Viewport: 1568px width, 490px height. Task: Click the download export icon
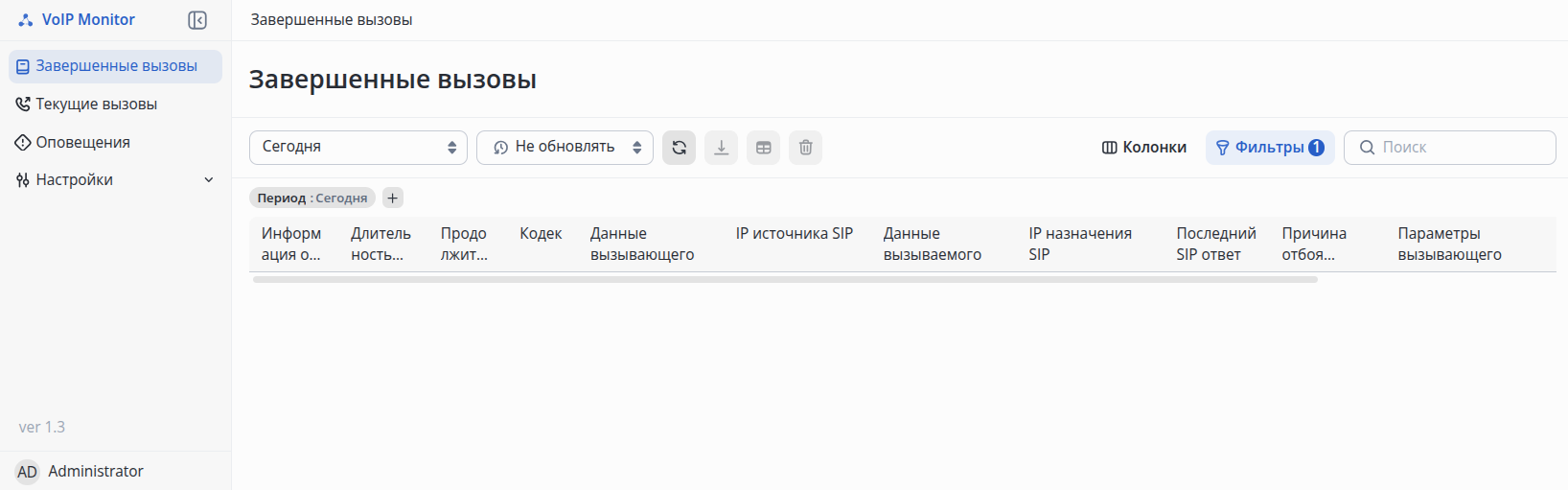click(721, 148)
